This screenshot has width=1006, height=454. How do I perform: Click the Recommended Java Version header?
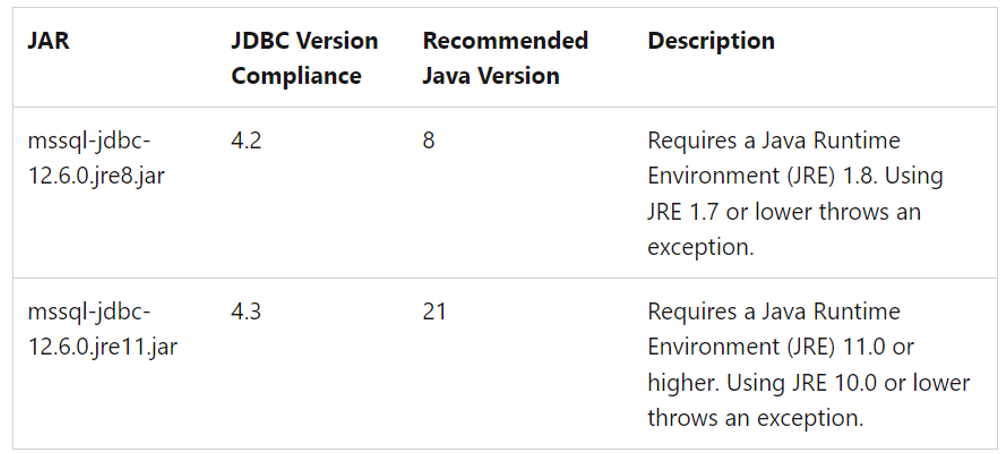505,58
